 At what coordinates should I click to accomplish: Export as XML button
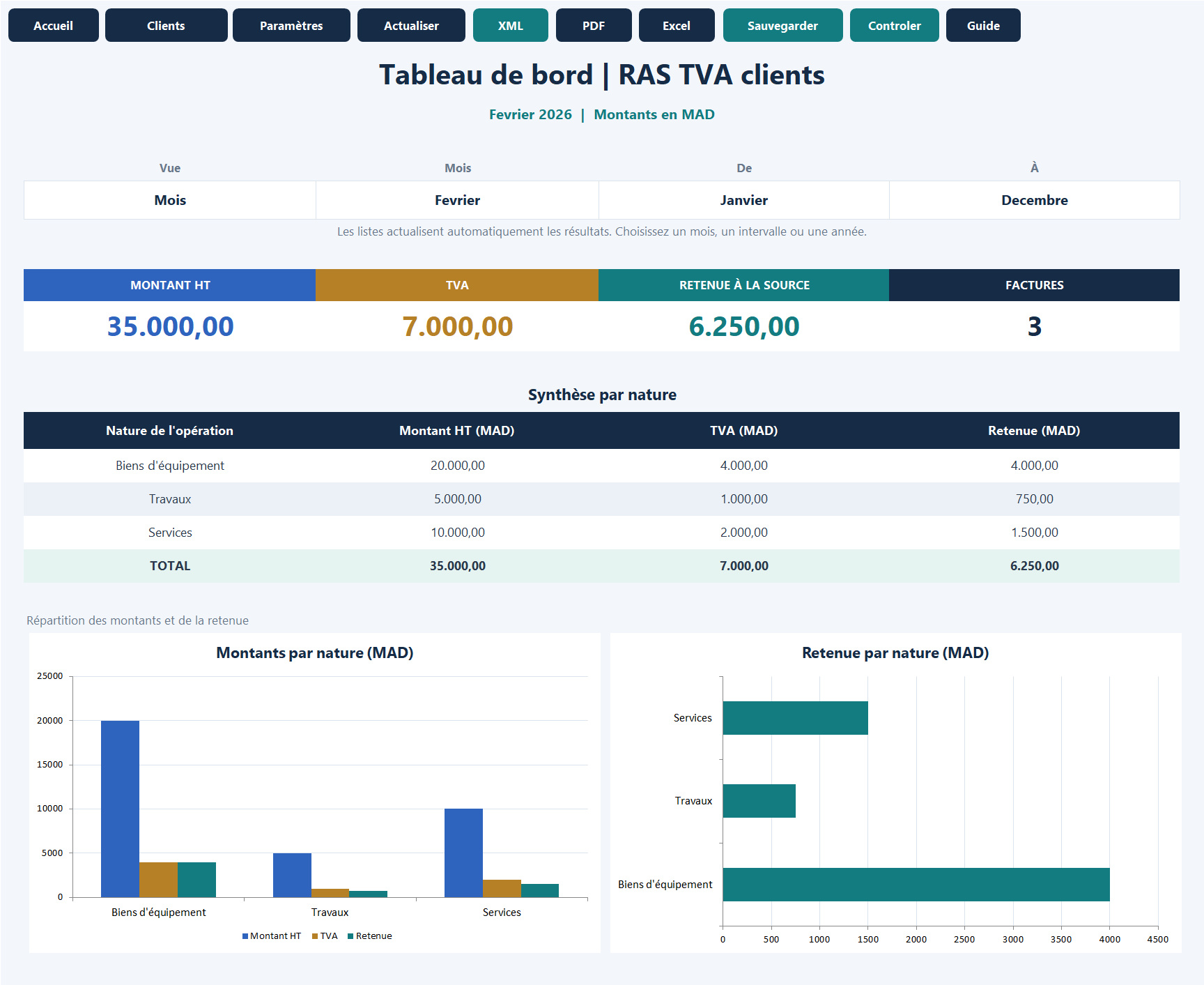pyautogui.click(x=511, y=25)
